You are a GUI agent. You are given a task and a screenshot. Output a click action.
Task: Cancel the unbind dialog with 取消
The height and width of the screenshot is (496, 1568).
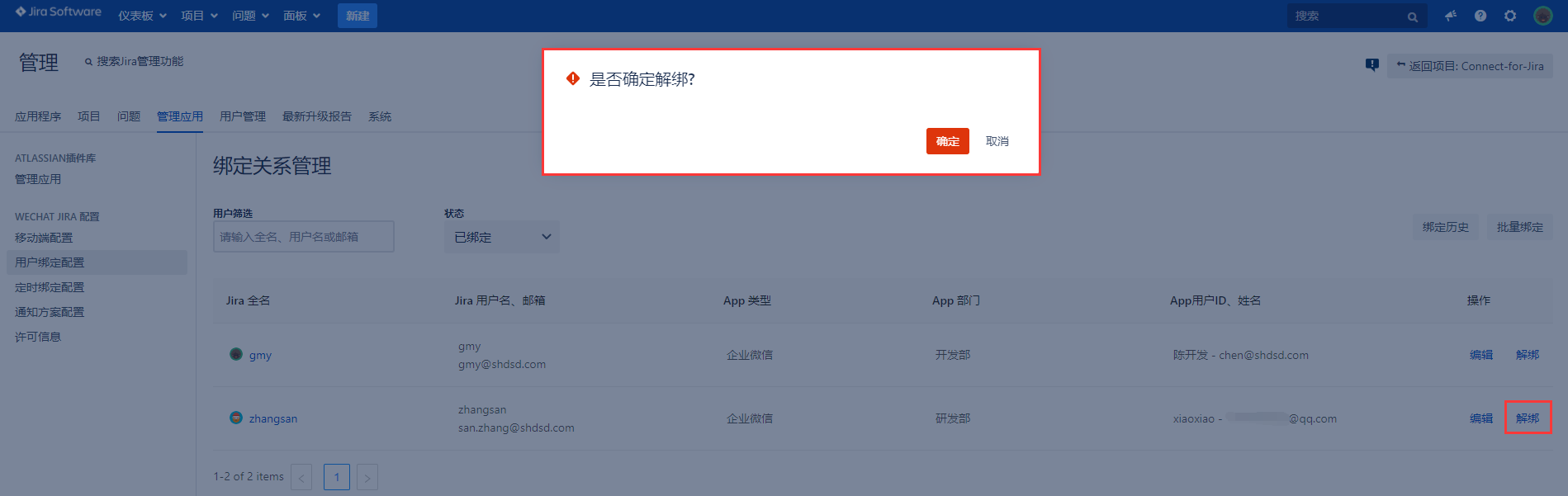997,141
